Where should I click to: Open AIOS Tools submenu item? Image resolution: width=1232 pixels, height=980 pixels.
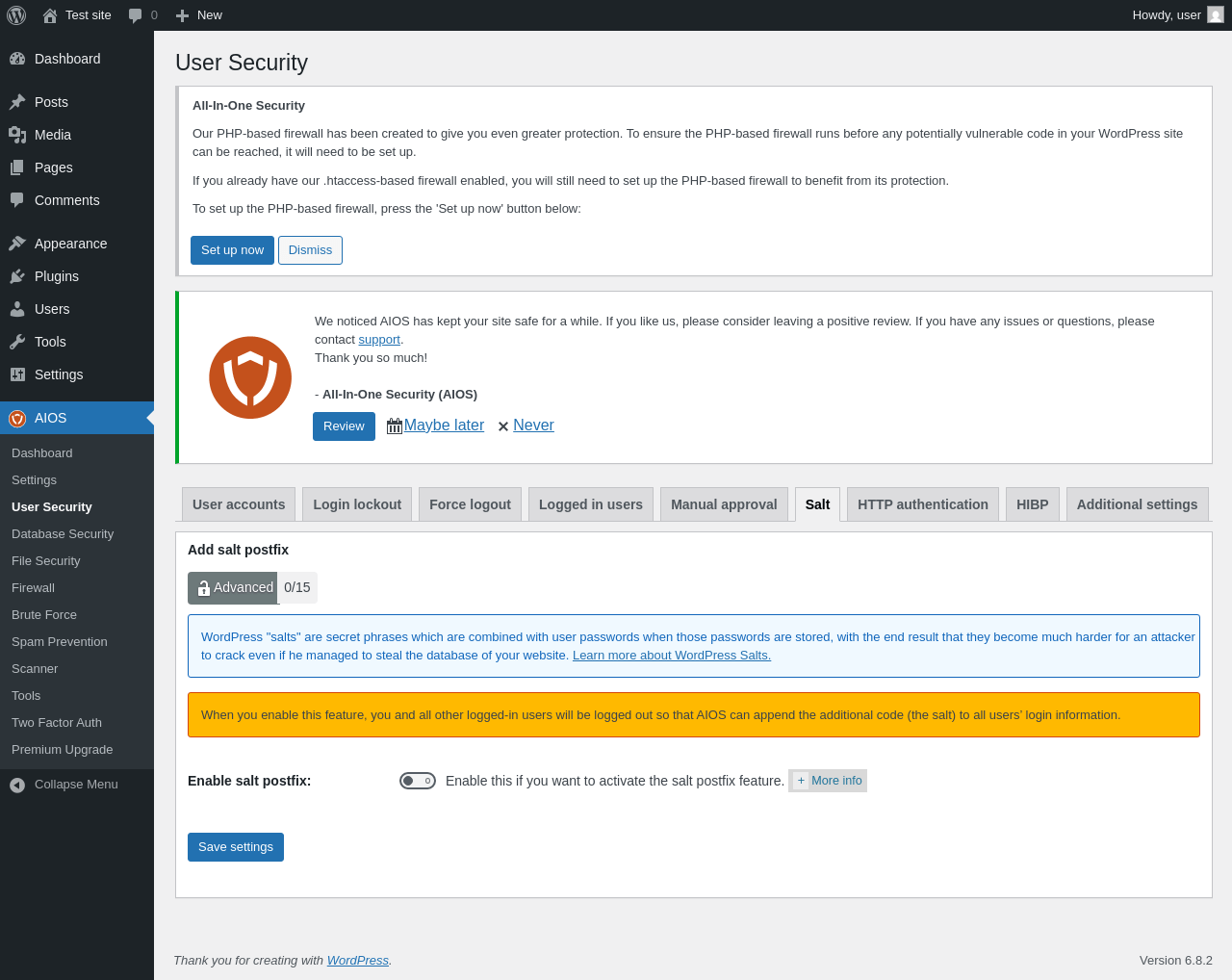click(77, 696)
